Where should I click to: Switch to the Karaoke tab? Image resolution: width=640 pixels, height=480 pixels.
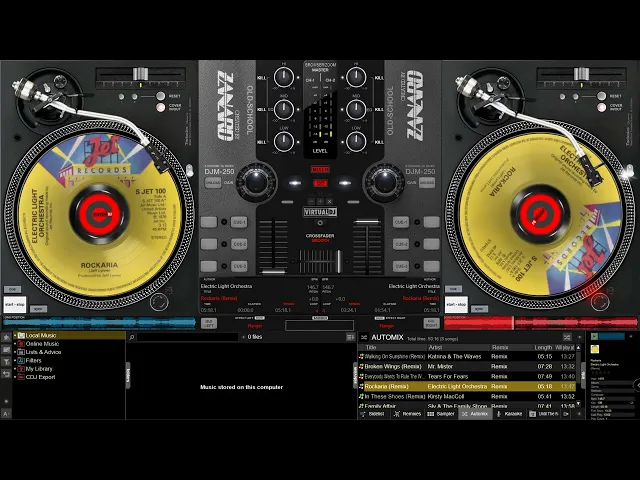point(509,414)
